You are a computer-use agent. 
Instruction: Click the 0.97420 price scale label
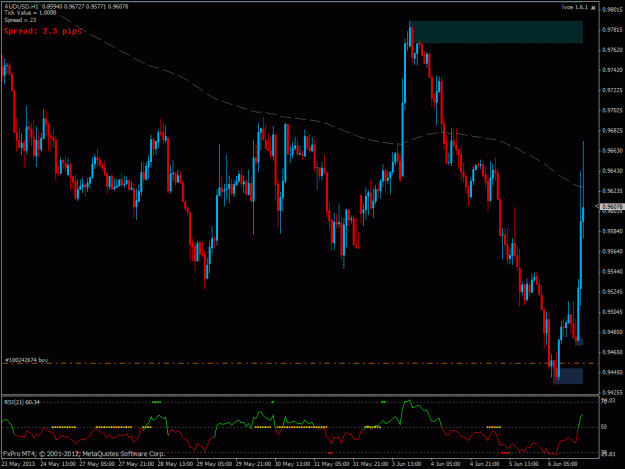point(613,70)
